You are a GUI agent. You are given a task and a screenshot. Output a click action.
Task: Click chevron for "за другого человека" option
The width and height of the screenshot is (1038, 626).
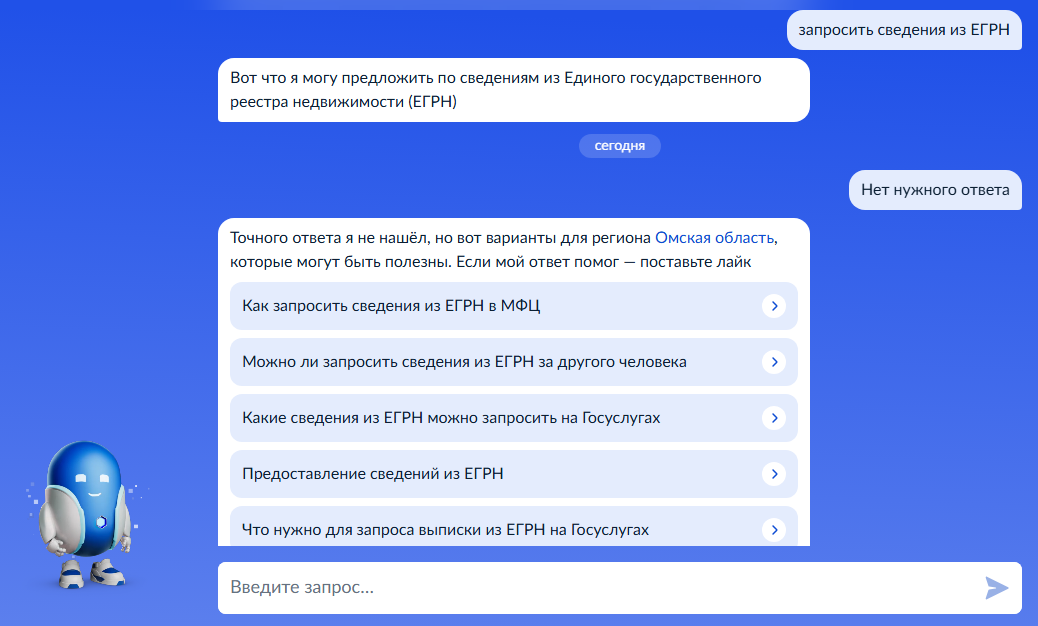[774, 362]
